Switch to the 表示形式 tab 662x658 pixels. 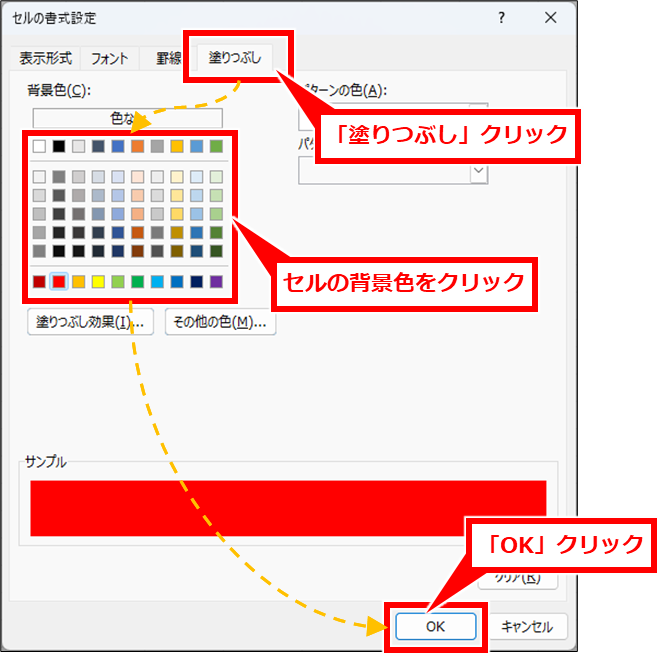(46, 58)
